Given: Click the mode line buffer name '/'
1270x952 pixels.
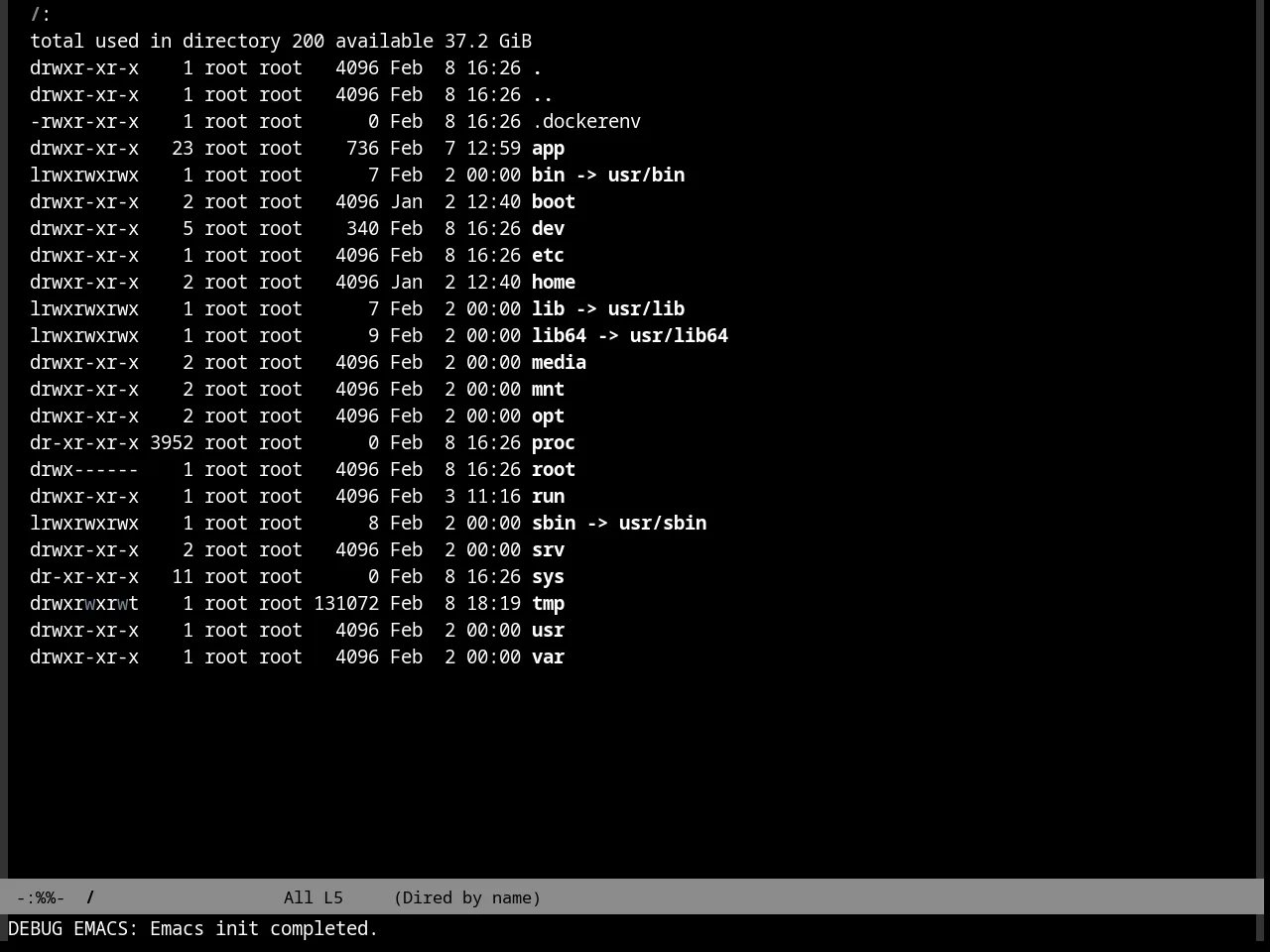Looking at the screenshot, I should click(x=90, y=897).
